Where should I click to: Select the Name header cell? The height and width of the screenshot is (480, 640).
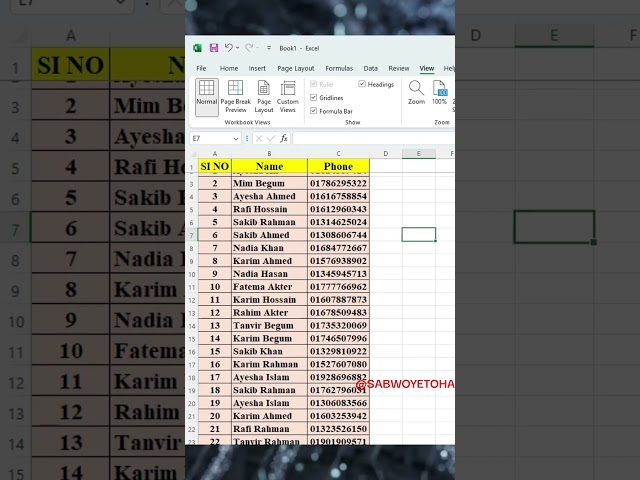269,166
